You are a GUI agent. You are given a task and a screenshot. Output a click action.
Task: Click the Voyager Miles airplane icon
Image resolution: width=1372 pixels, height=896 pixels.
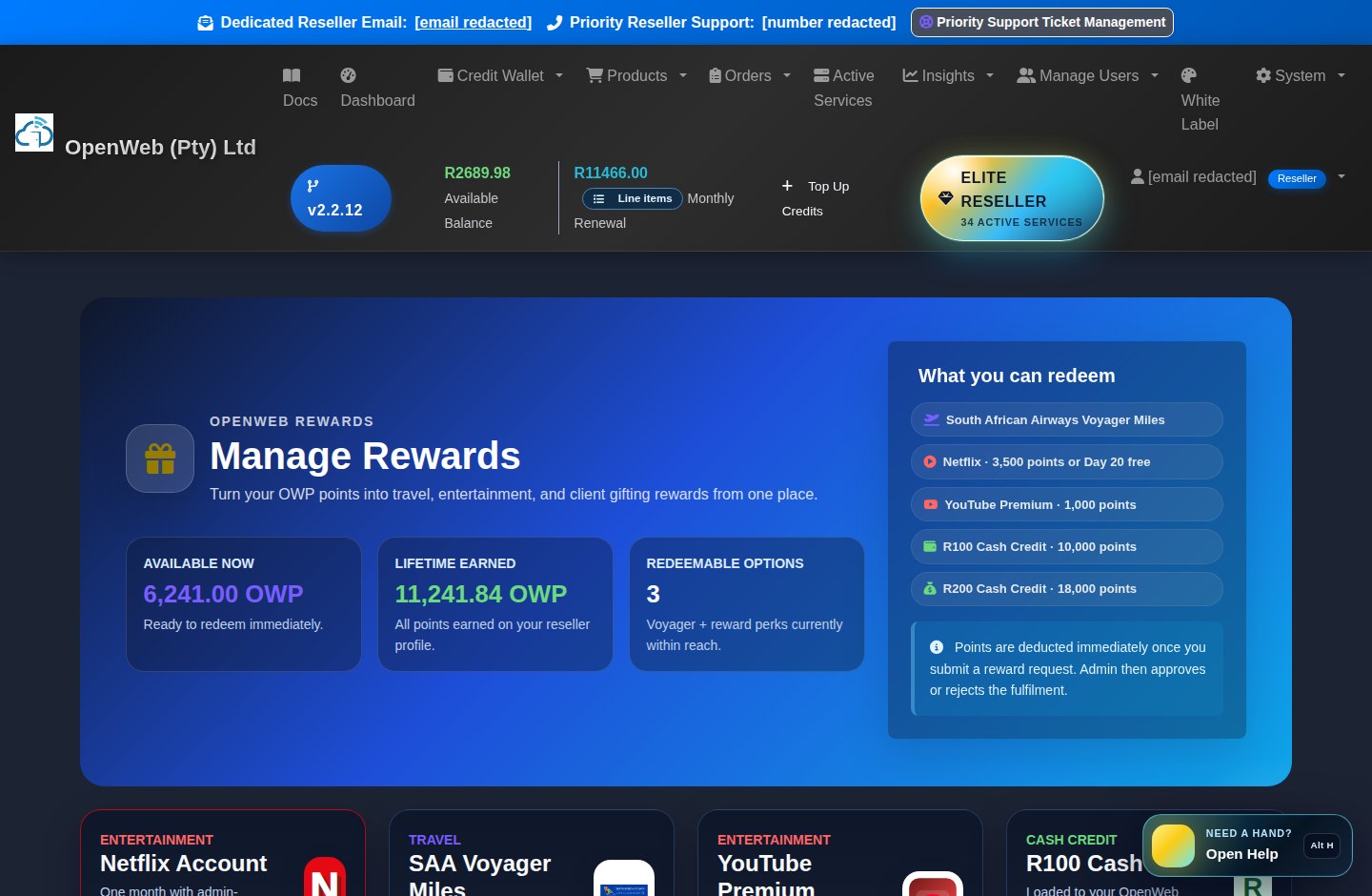pyautogui.click(x=932, y=419)
